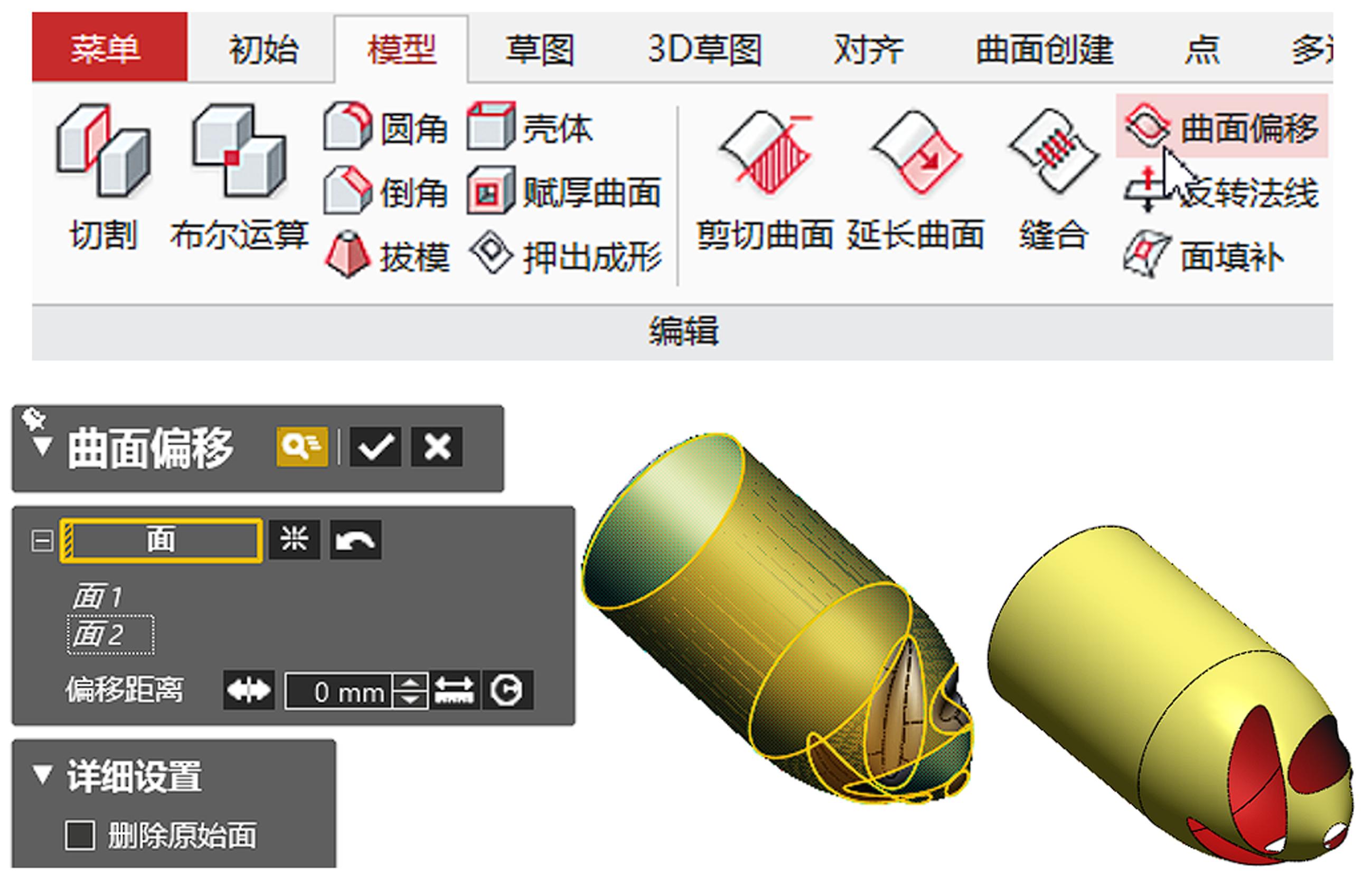Confirm surface offset with the checkmark button
The height and width of the screenshot is (892, 1372).
375,447
